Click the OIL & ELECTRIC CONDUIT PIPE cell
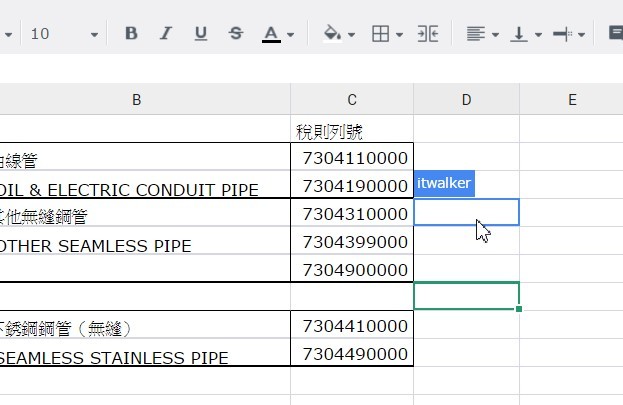 coord(145,185)
